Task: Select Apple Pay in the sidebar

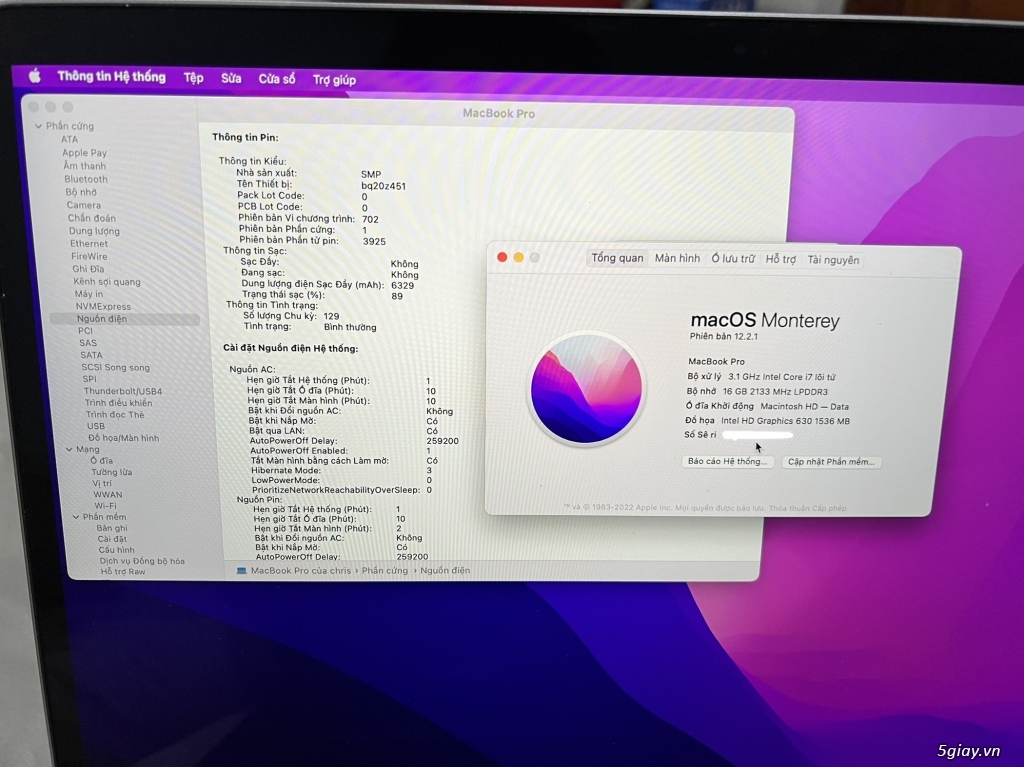Action: [84, 153]
